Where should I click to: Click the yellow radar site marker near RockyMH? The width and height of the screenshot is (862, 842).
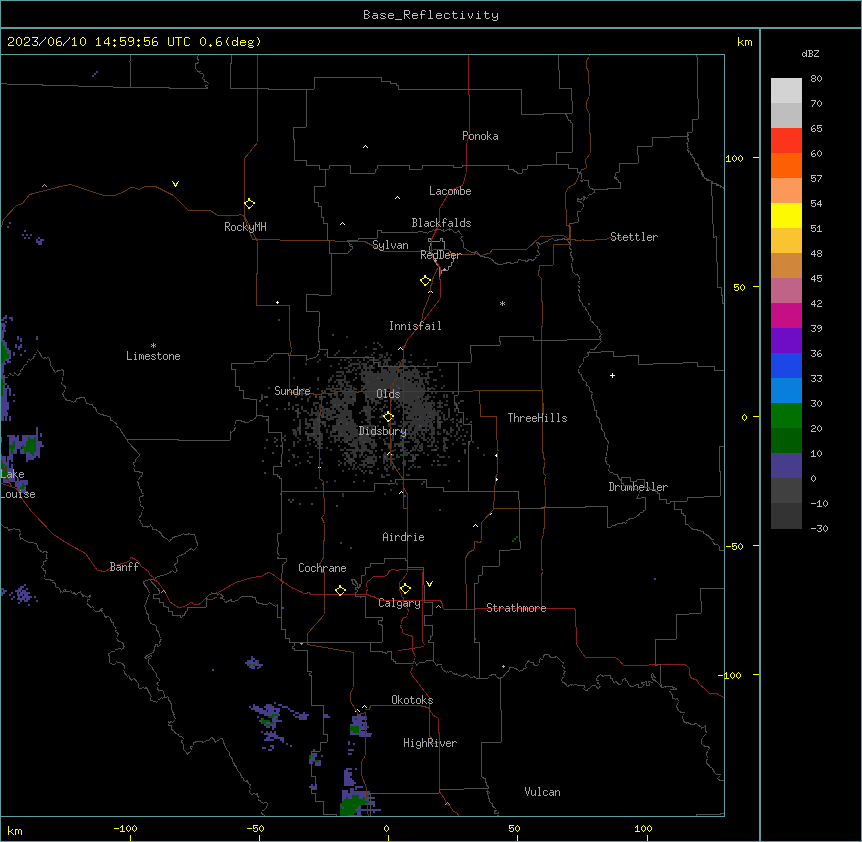pyautogui.click(x=250, y=204)
